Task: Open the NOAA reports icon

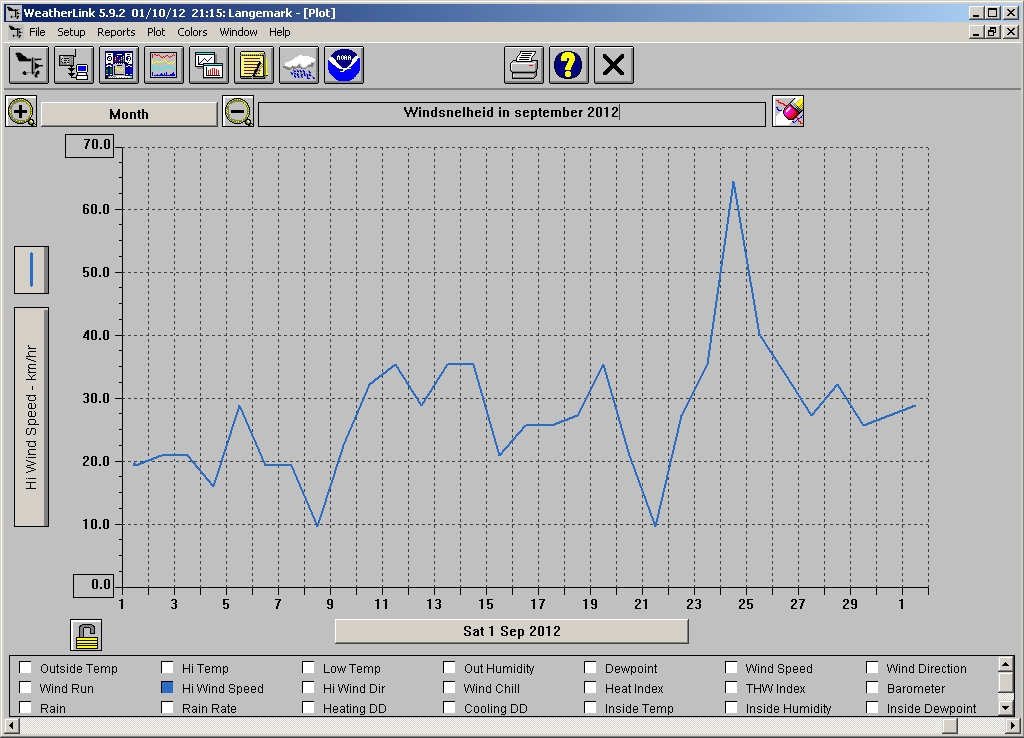Action: 344,65
